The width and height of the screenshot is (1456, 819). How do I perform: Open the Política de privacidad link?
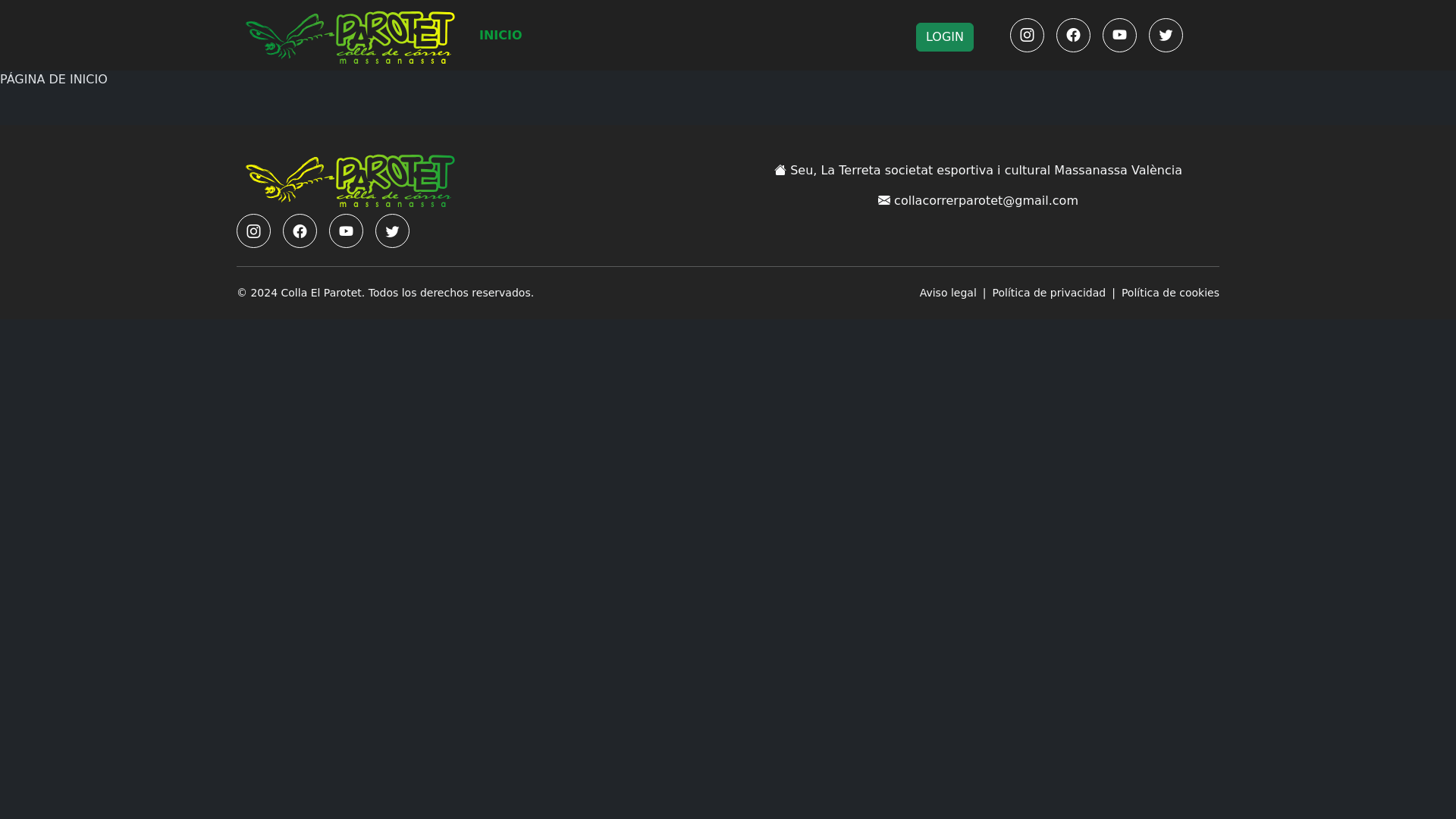click(1049, 293)
